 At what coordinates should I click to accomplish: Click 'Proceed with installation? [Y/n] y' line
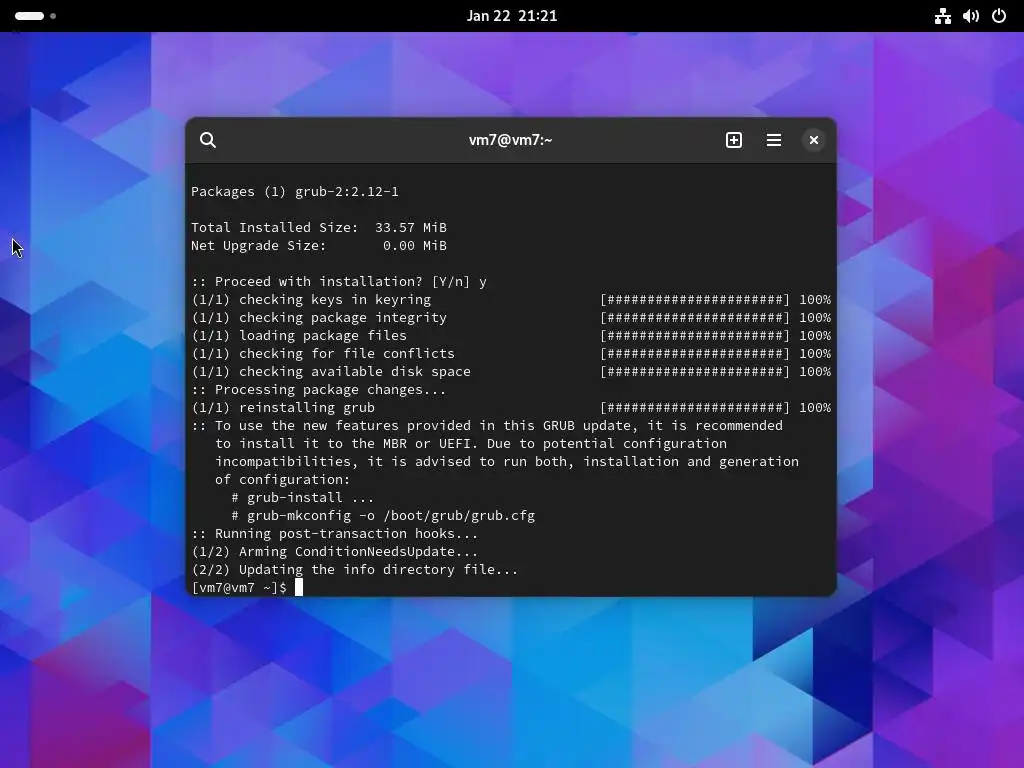click(x=339, y=281)
